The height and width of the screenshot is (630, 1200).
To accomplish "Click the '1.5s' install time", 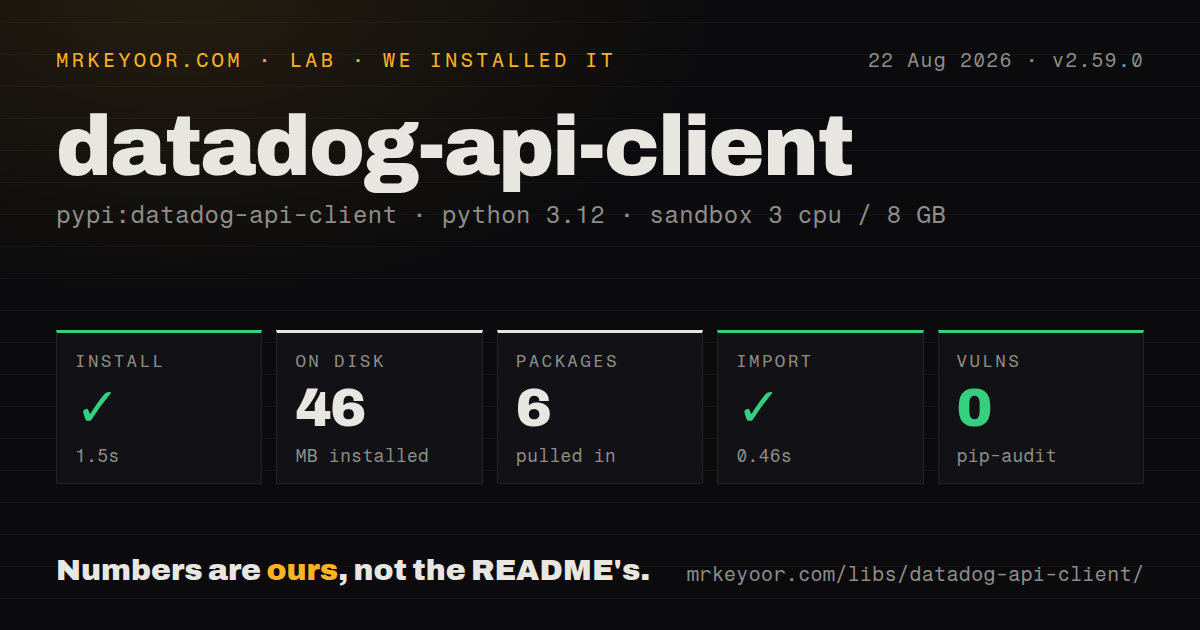I will [97, 456].
